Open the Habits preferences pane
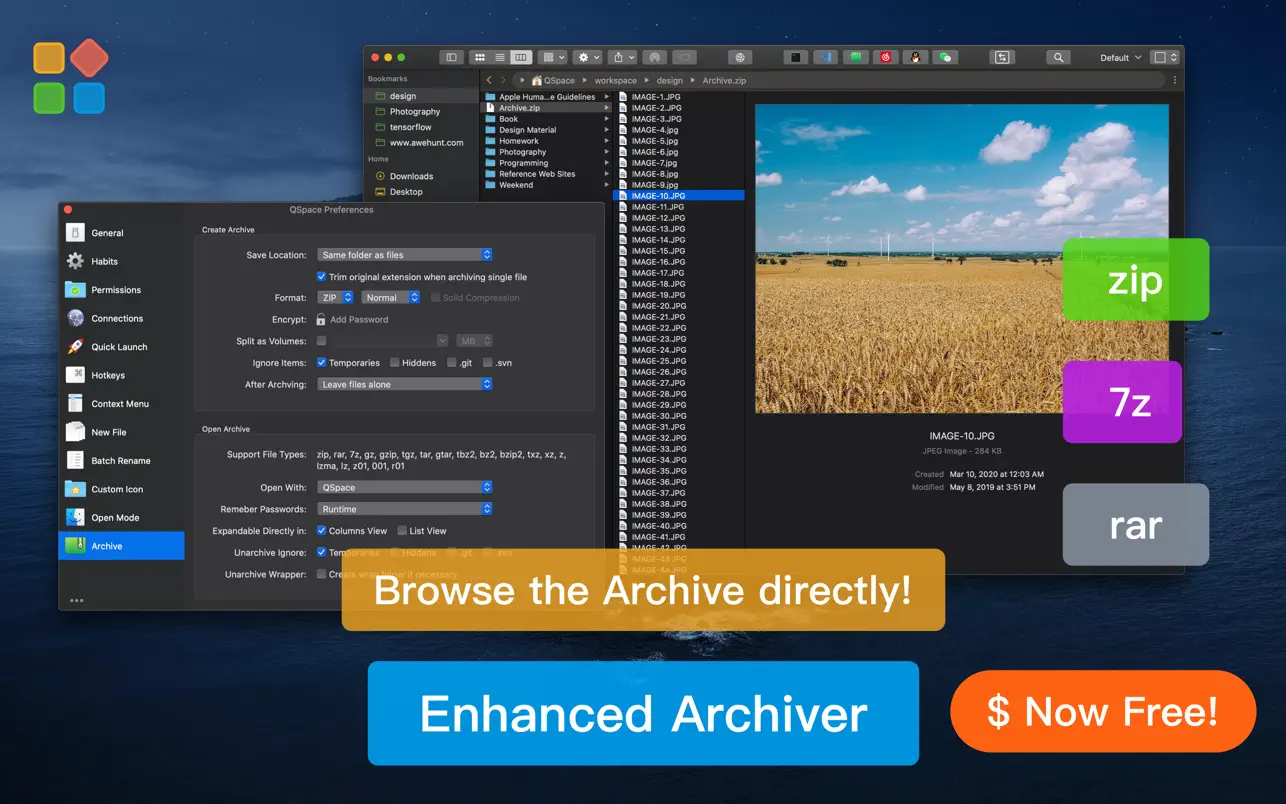This screenshot has width=1286, height=804. (x=121, y=261)
